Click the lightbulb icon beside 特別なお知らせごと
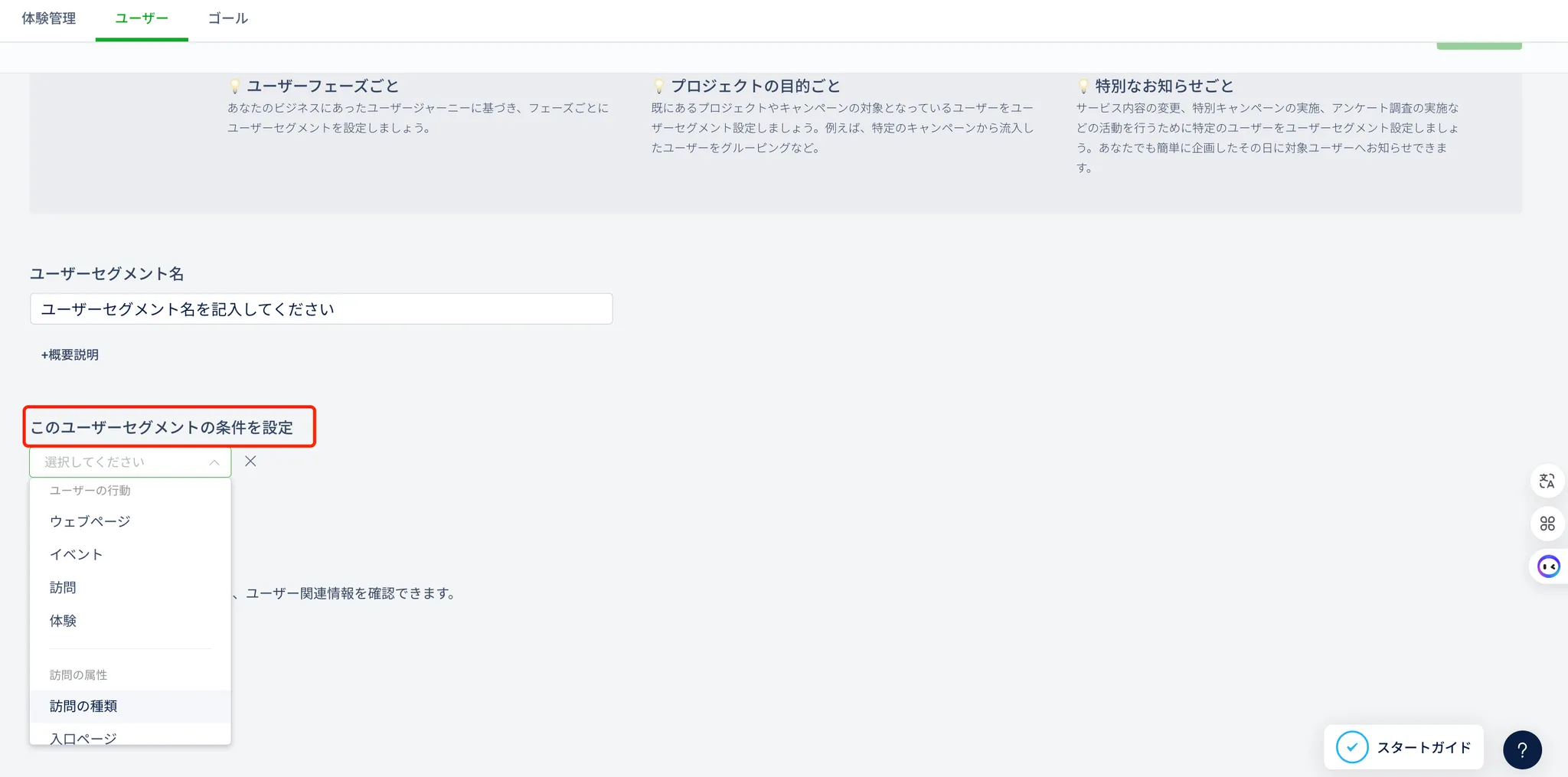1568x777 pixels. click(x=1083, y=87)
